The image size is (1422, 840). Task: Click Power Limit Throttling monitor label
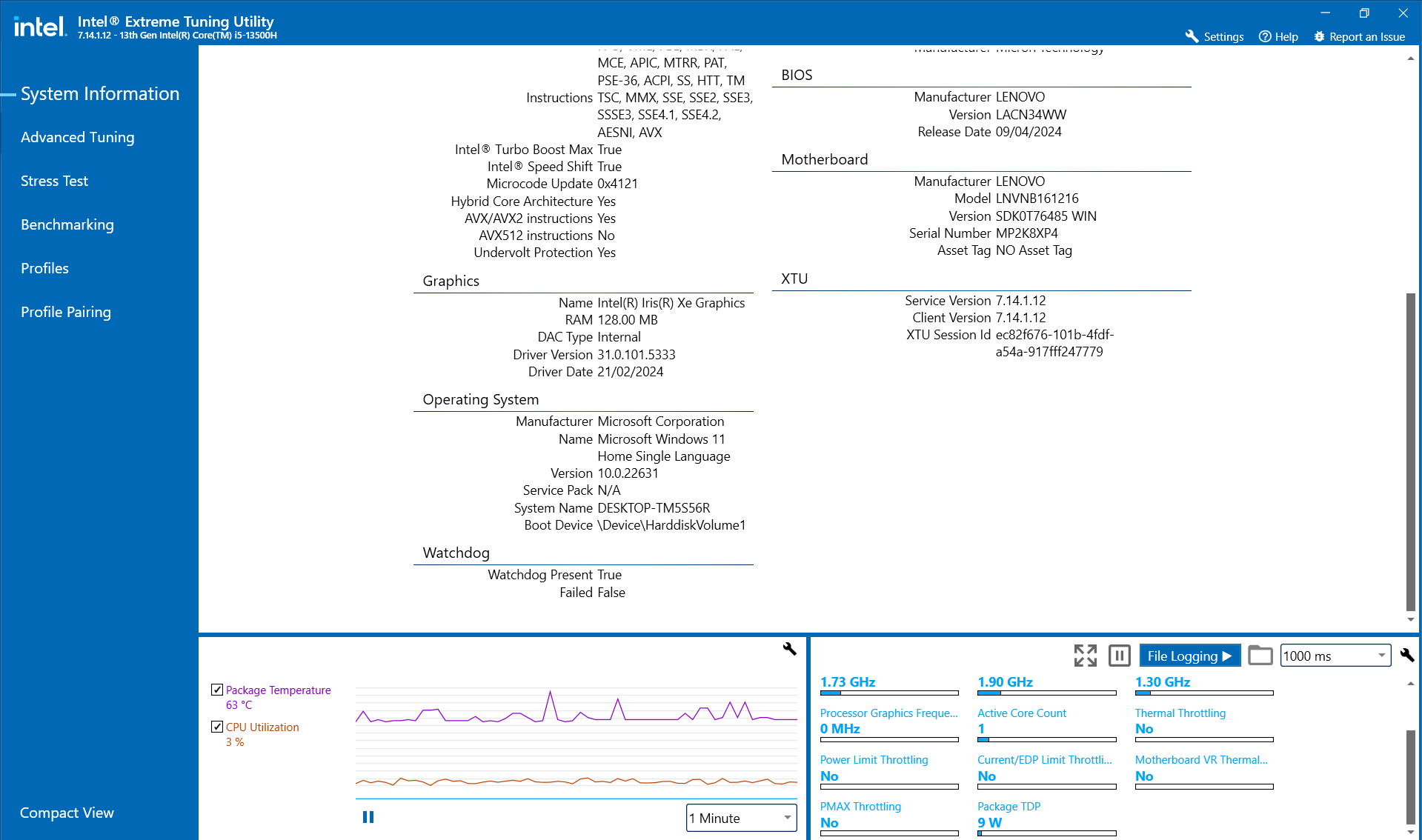click(x=874, y=759)
